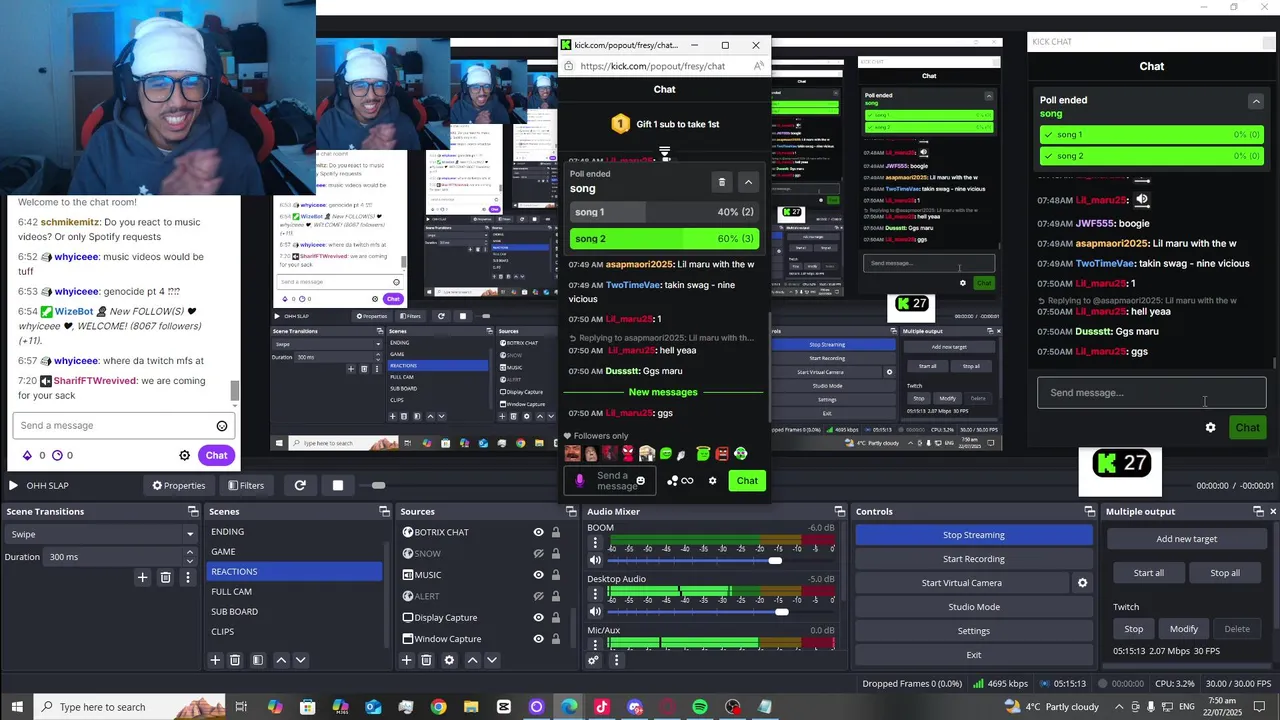1280x720 pixels.
Task: Move selected scene up
Action: point(281,660)
